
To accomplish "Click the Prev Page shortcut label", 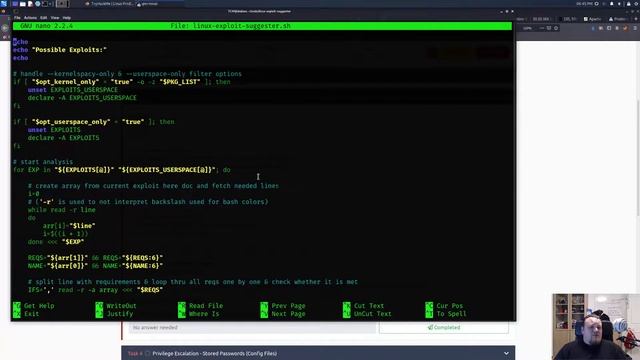I will point(288,306).
